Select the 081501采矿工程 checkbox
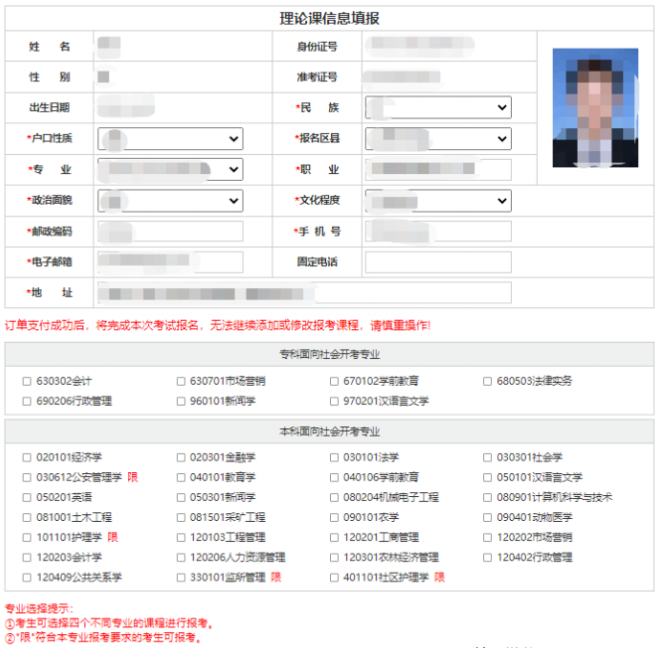655x648 pixels. point(181,518)
